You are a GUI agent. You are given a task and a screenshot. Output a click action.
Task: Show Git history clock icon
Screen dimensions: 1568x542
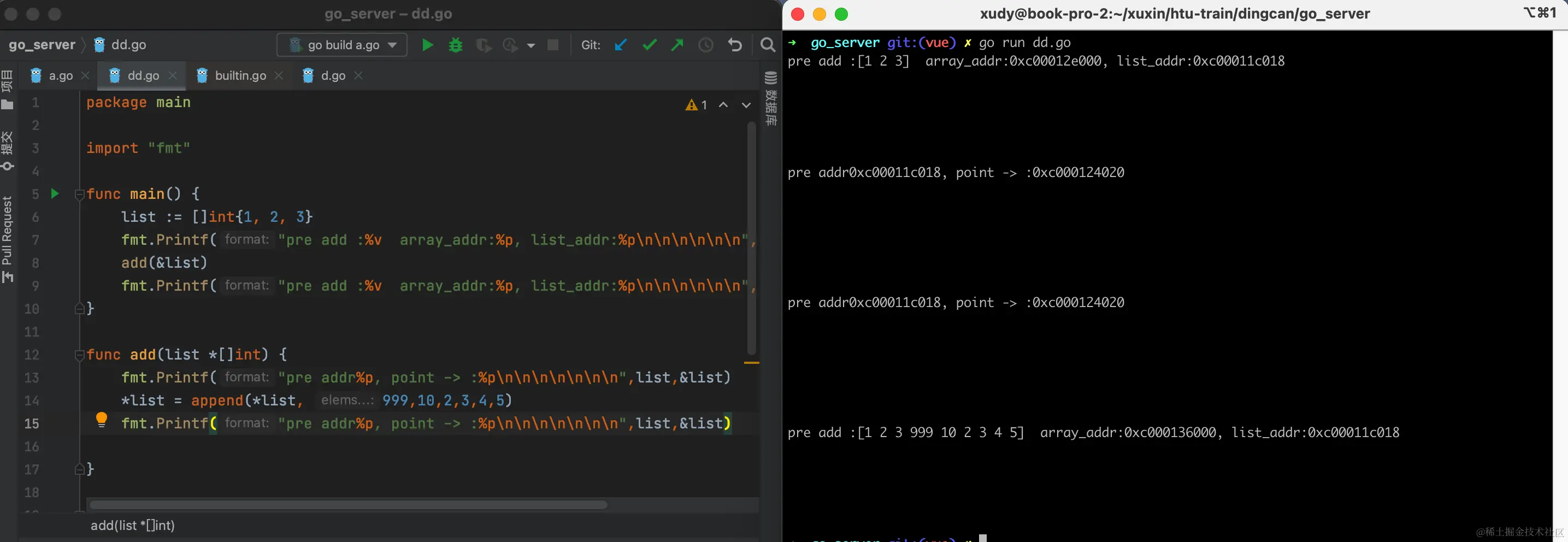pos(705,45)
